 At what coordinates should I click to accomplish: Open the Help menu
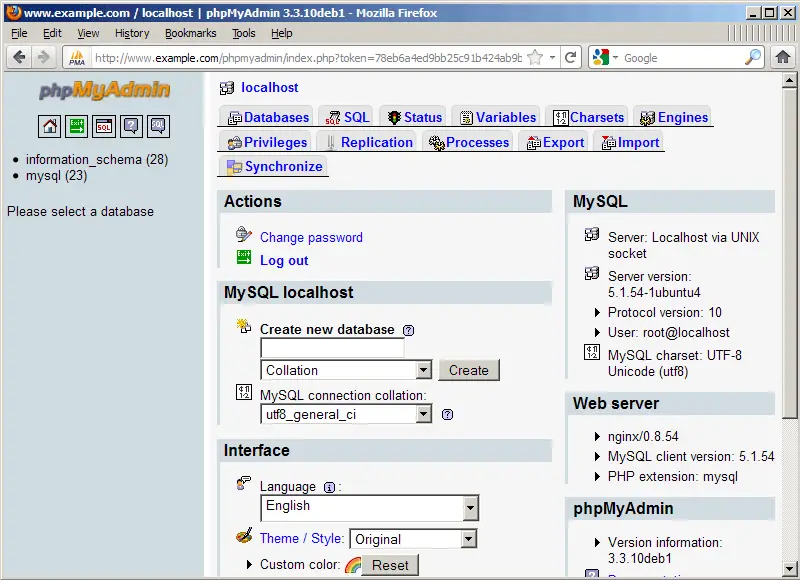tap(281, 33)
